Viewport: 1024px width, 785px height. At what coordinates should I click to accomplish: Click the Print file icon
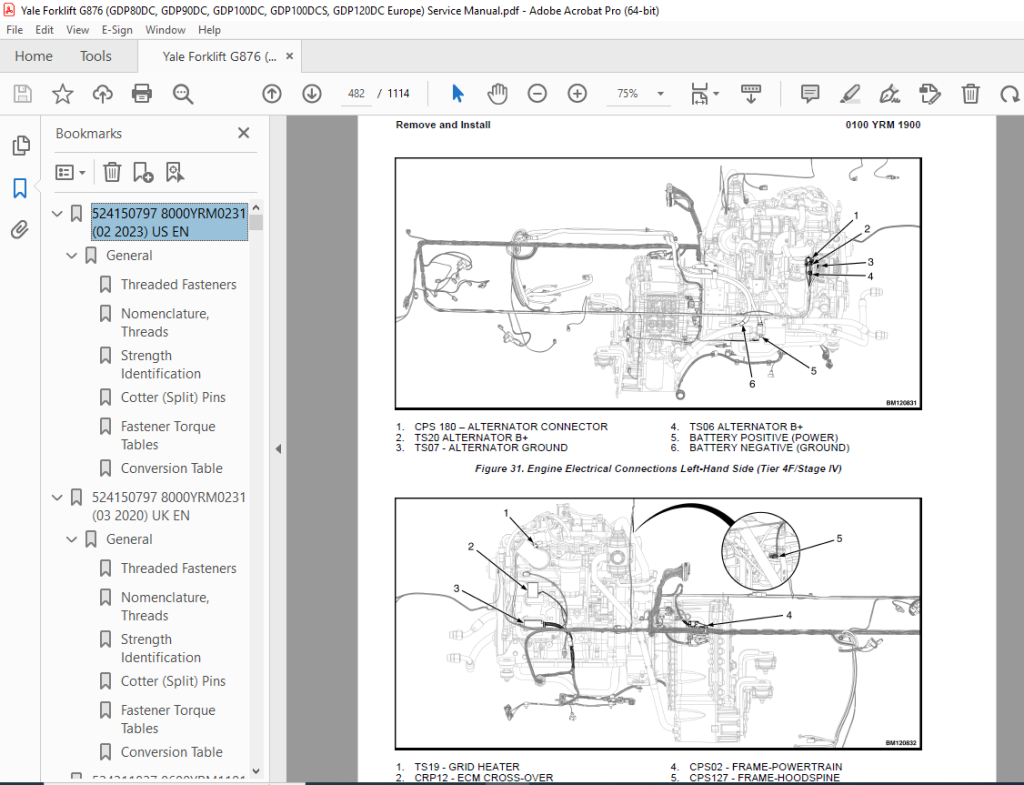(142, 94)
